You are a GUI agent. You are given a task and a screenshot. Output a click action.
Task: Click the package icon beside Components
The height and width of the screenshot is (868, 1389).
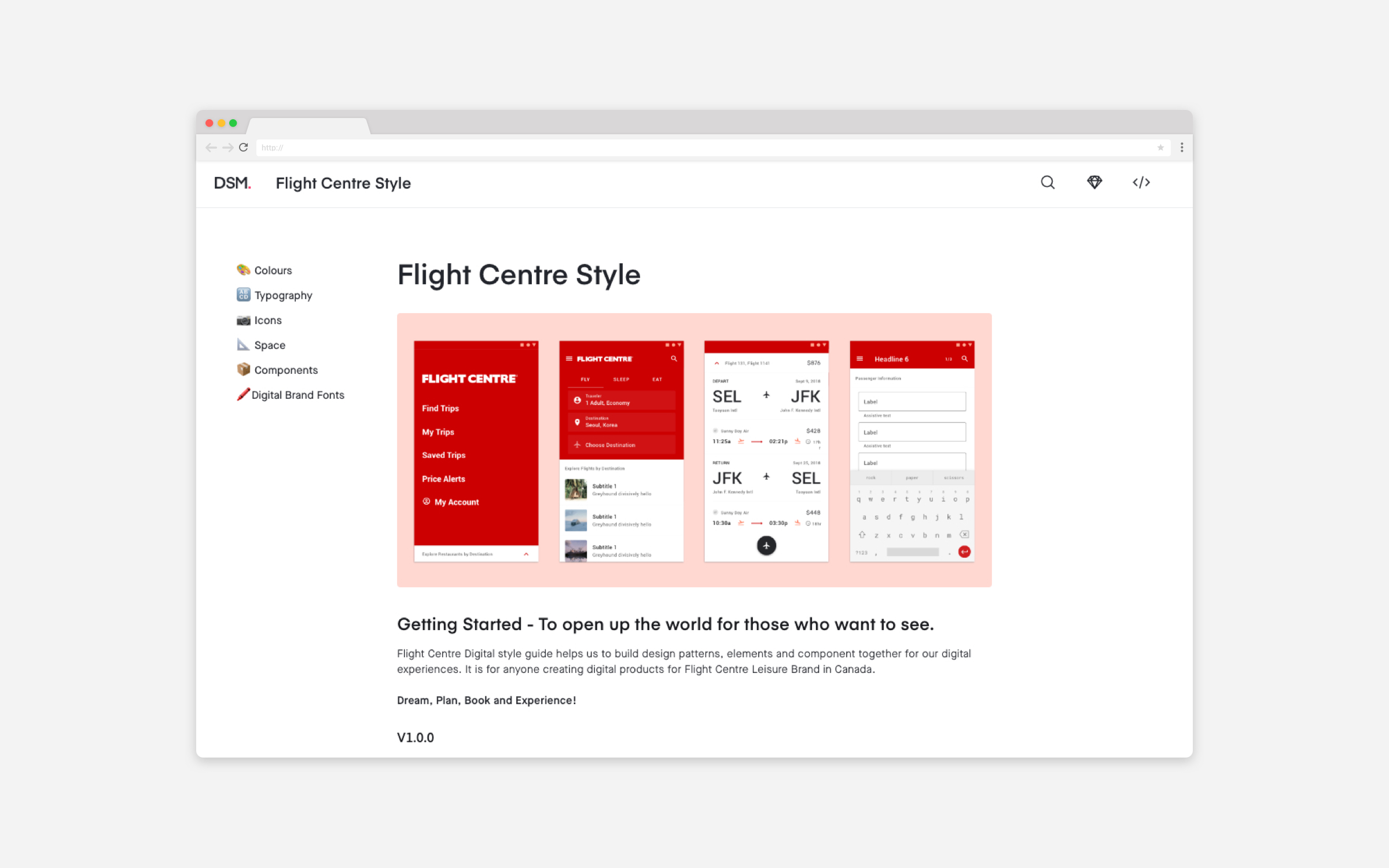point(244,369)
